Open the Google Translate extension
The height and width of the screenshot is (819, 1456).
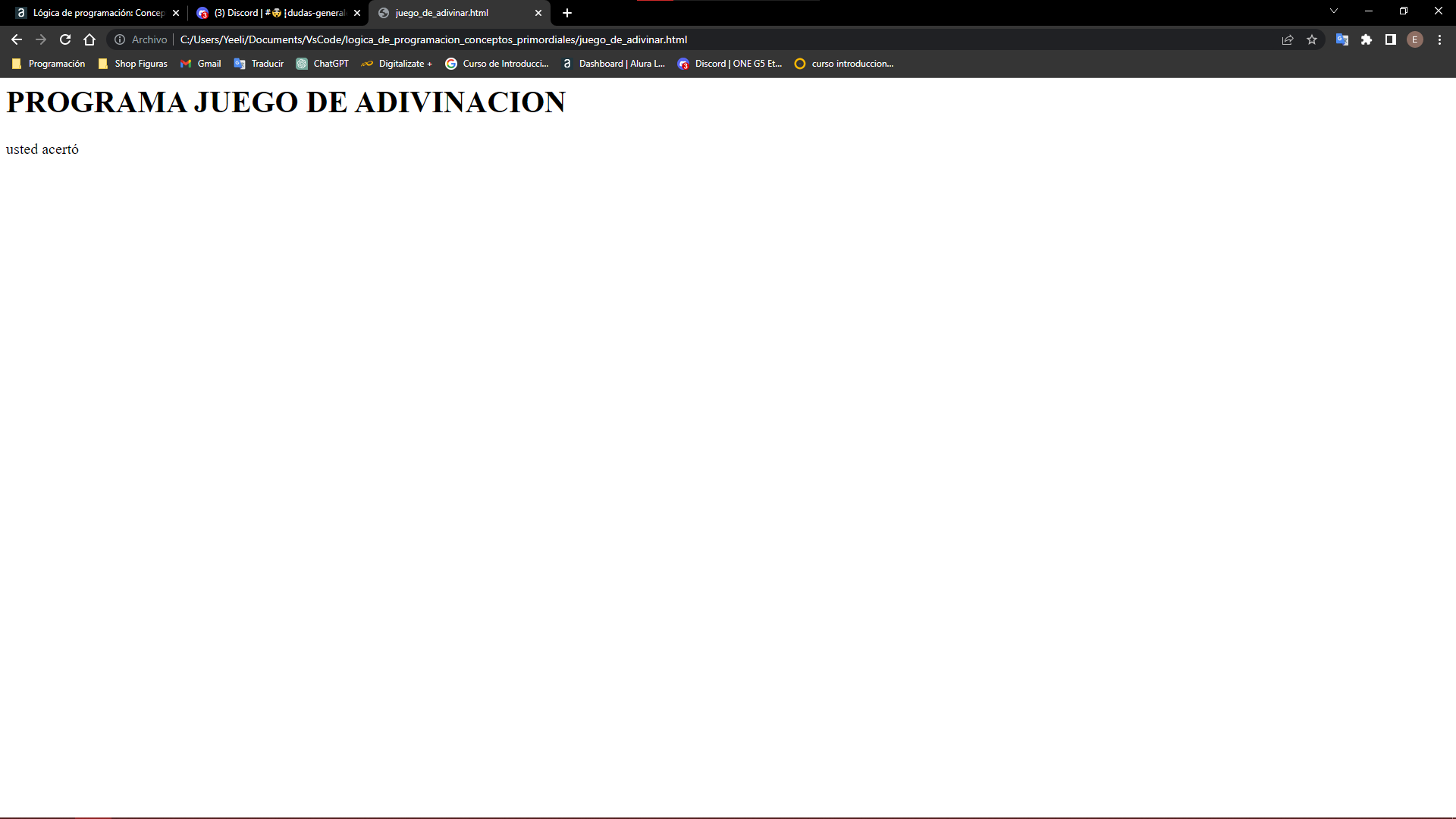tap(1342, 39)
